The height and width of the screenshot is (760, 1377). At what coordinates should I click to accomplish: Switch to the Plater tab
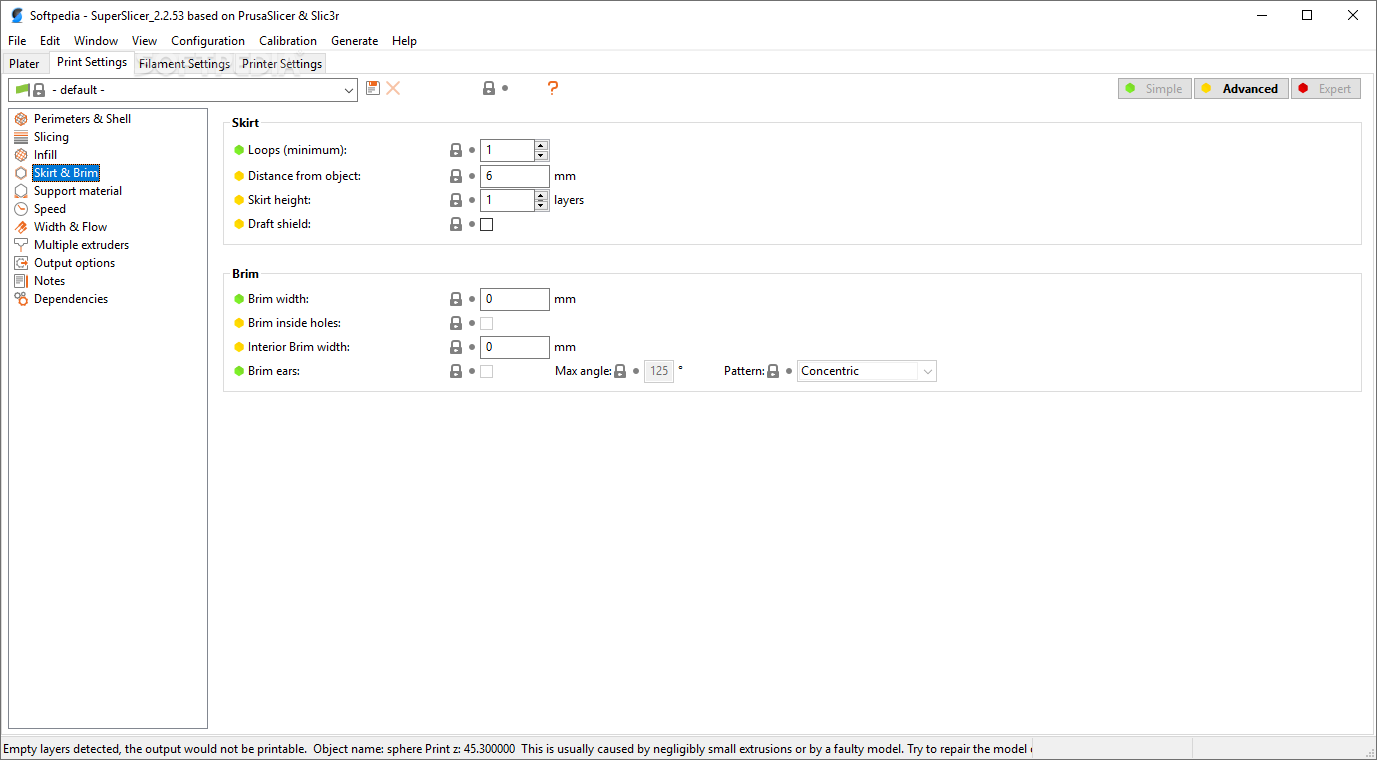(x=25, y=64)
